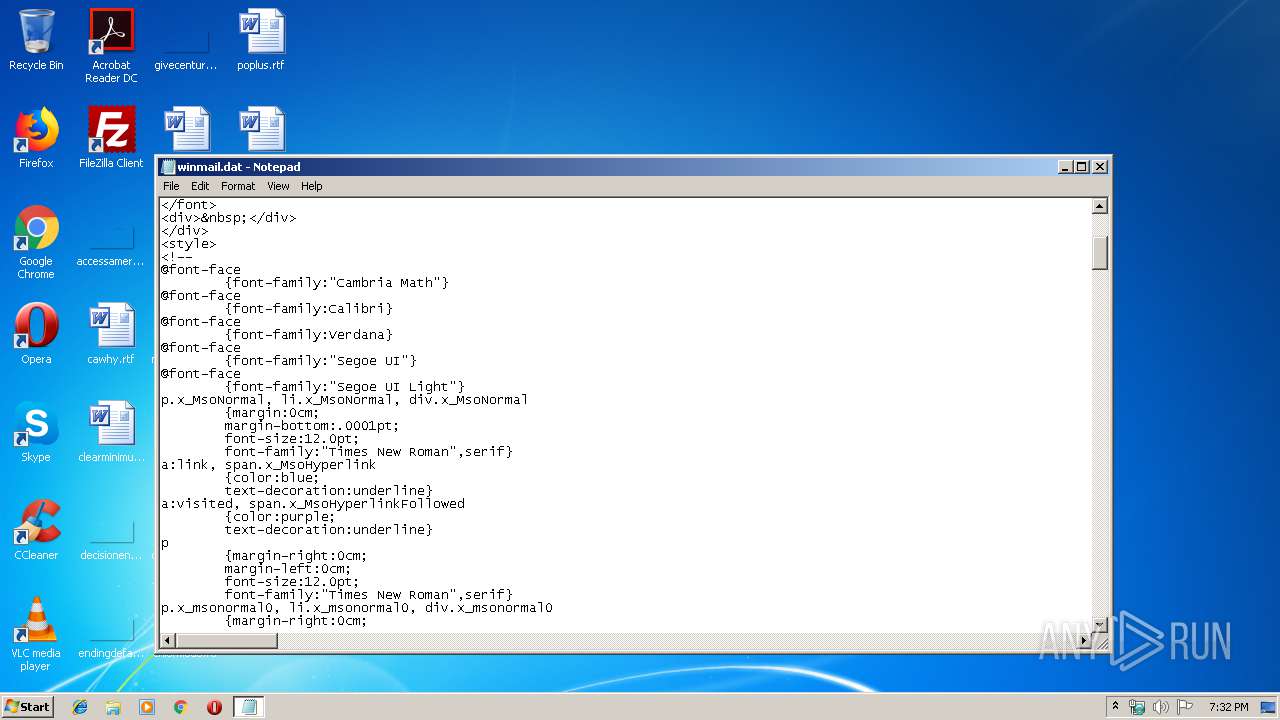Click the horizontal scrollbar right arrow
This screenshot has width=1280, height=720.
(1084, 640)
